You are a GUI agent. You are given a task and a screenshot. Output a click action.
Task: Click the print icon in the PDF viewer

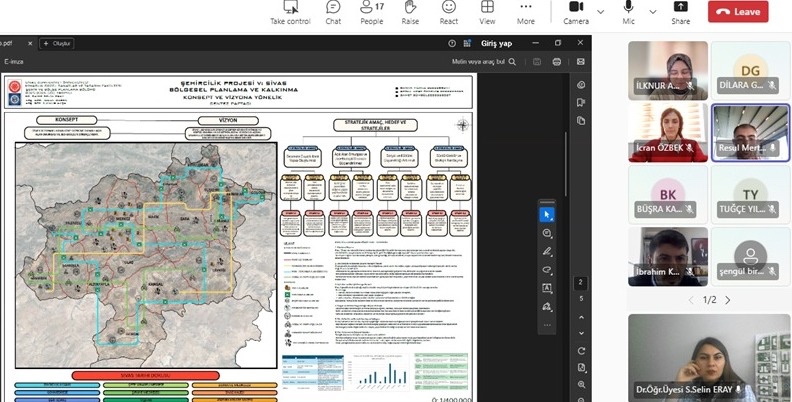tap(556, 61)
